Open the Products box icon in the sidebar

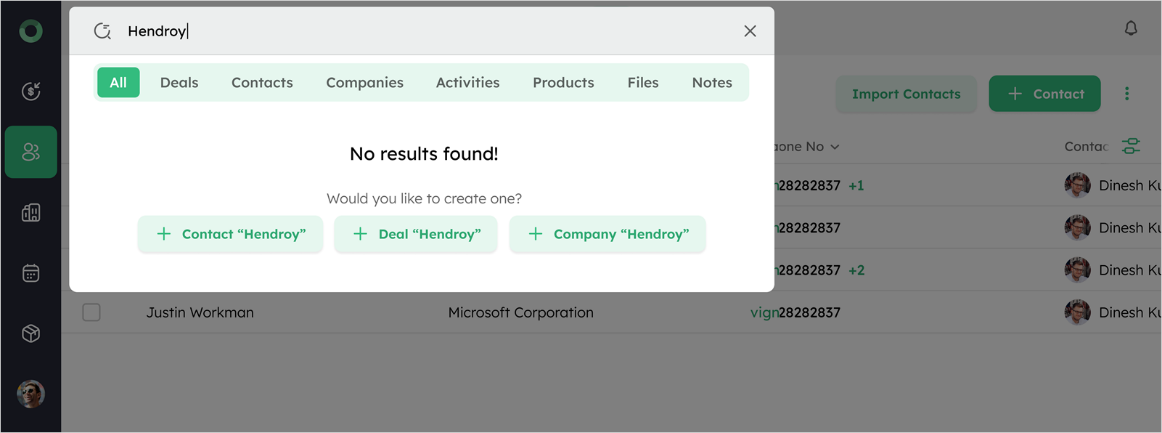[x=31, y=333]
